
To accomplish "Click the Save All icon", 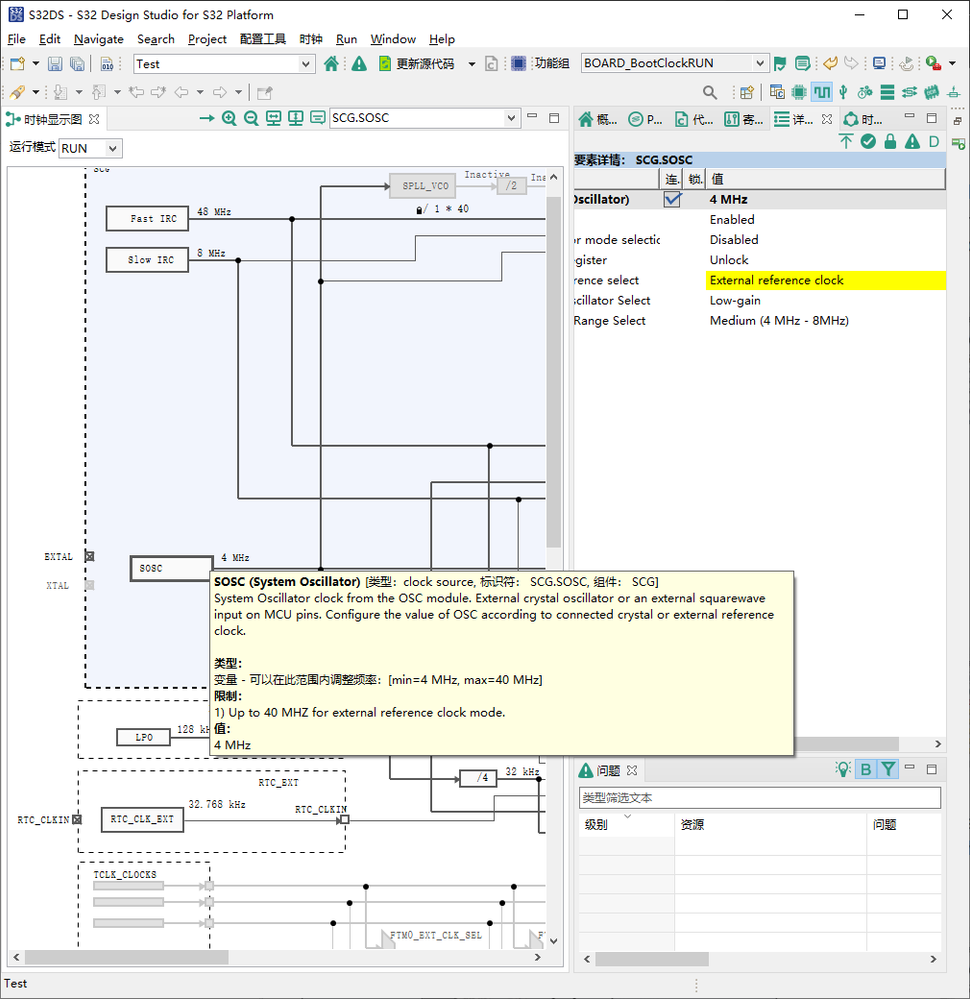I will click(77, 64).
